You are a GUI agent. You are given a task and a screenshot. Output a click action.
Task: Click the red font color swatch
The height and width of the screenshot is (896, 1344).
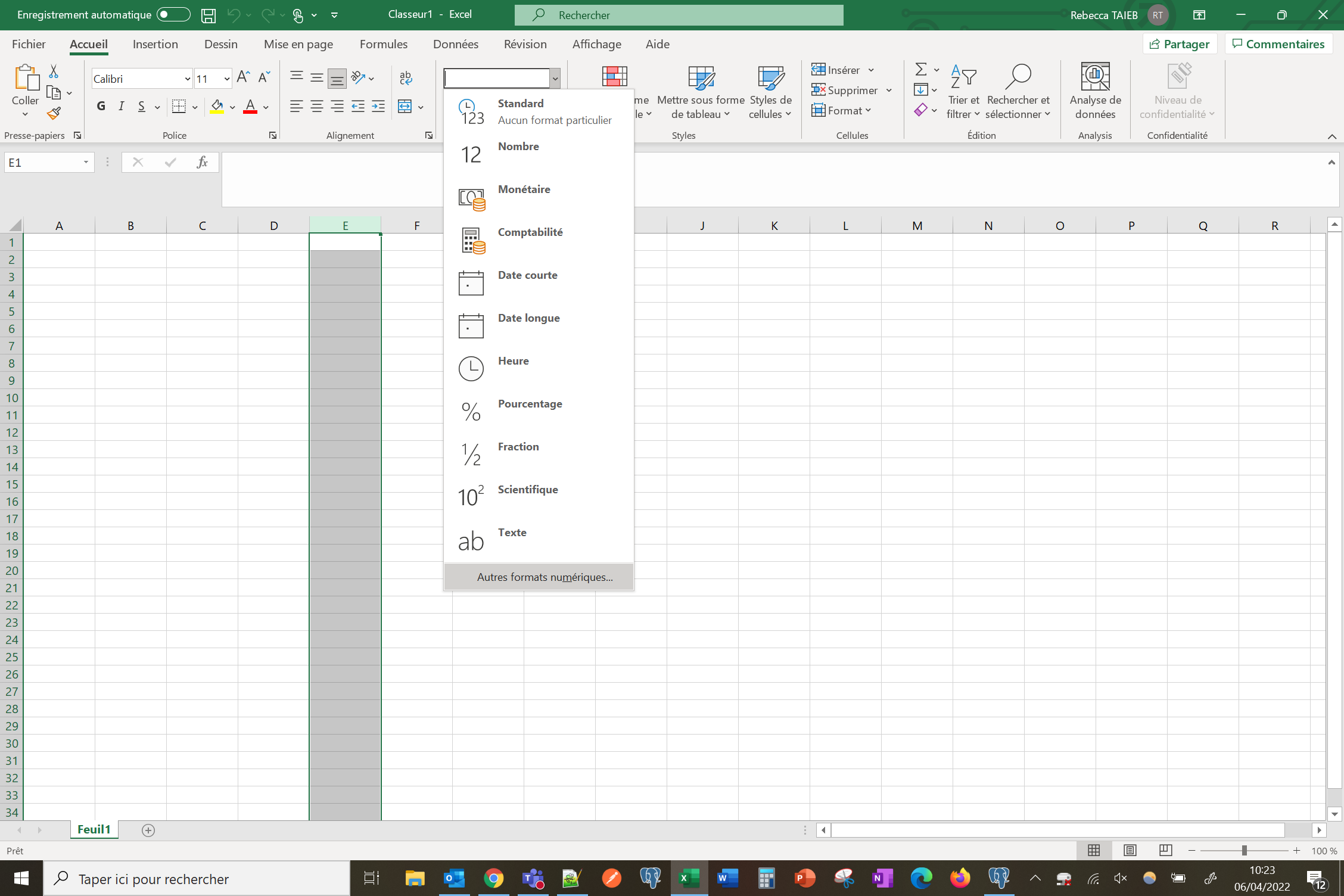tap(250, 107)
